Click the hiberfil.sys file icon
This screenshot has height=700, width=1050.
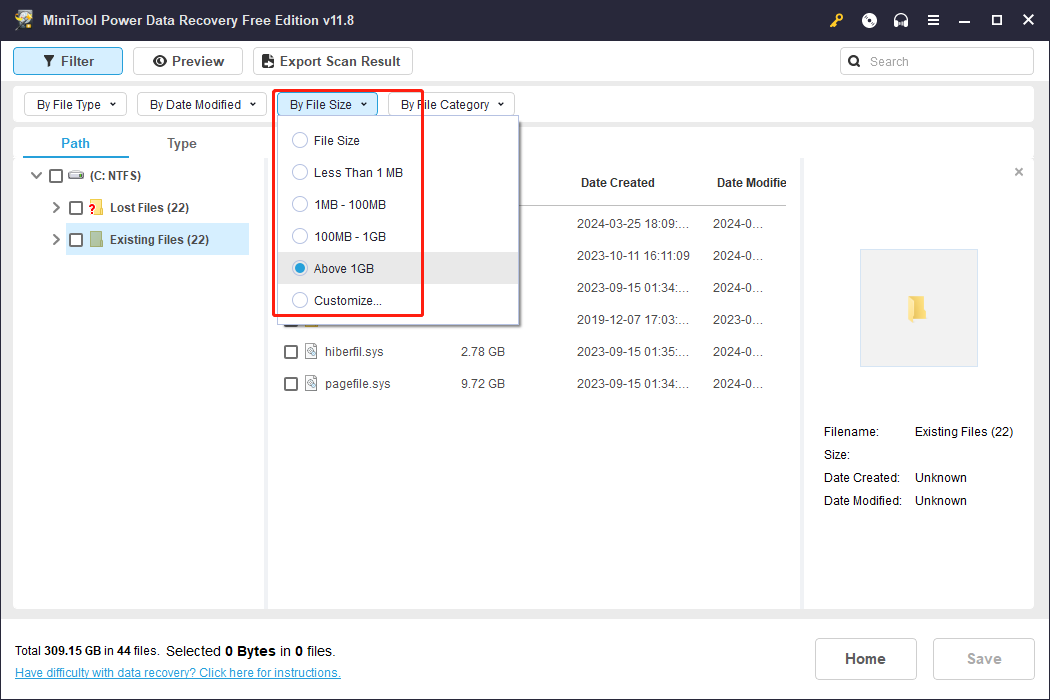311,351
